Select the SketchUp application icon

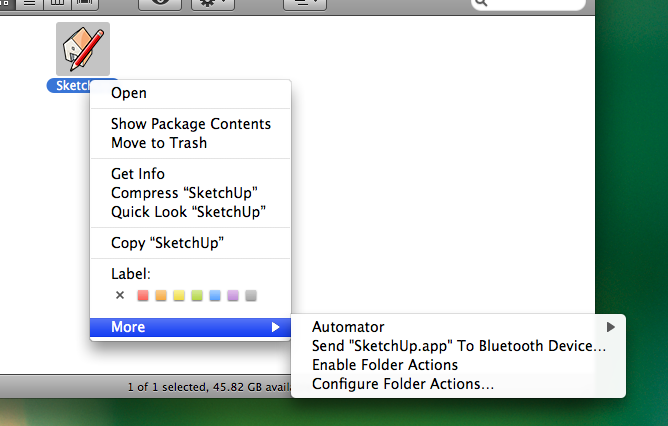pyautogui.click(x=83, y=49)
